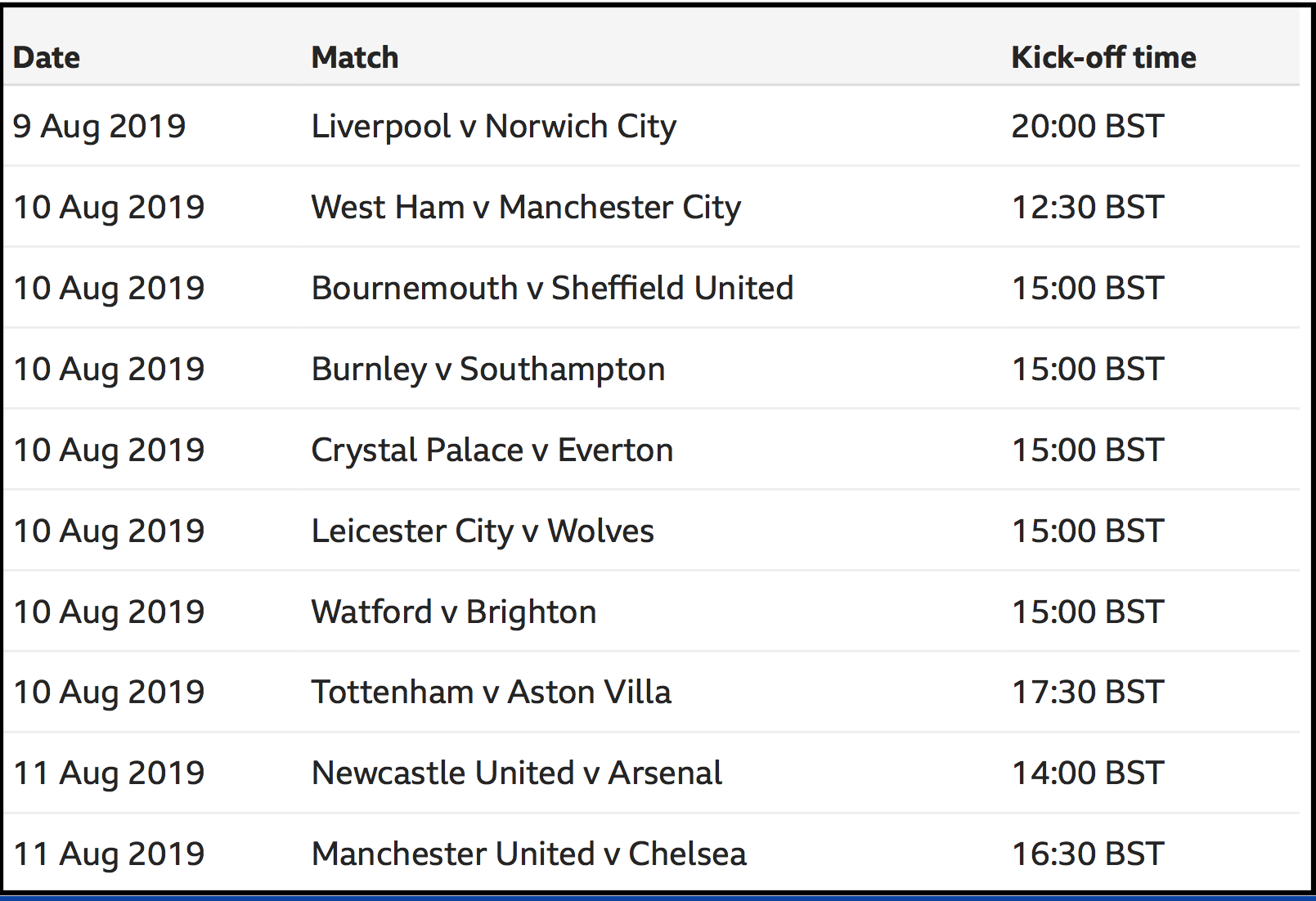
Task: Click Bournemouth v Sheffield United match text
Action: click(552, 288)
